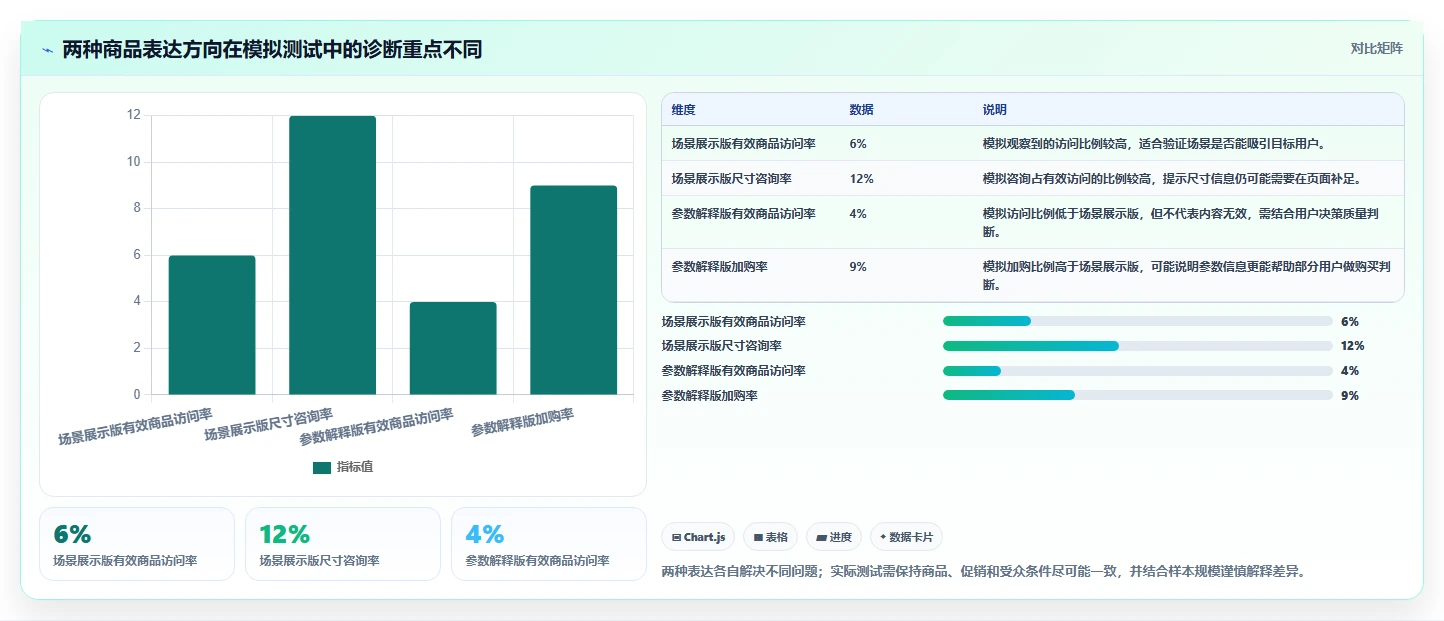1444x621 pixels.
Task: Open the 12% 场景展示版尺寸咨询率 card
Action: point(343,544)
